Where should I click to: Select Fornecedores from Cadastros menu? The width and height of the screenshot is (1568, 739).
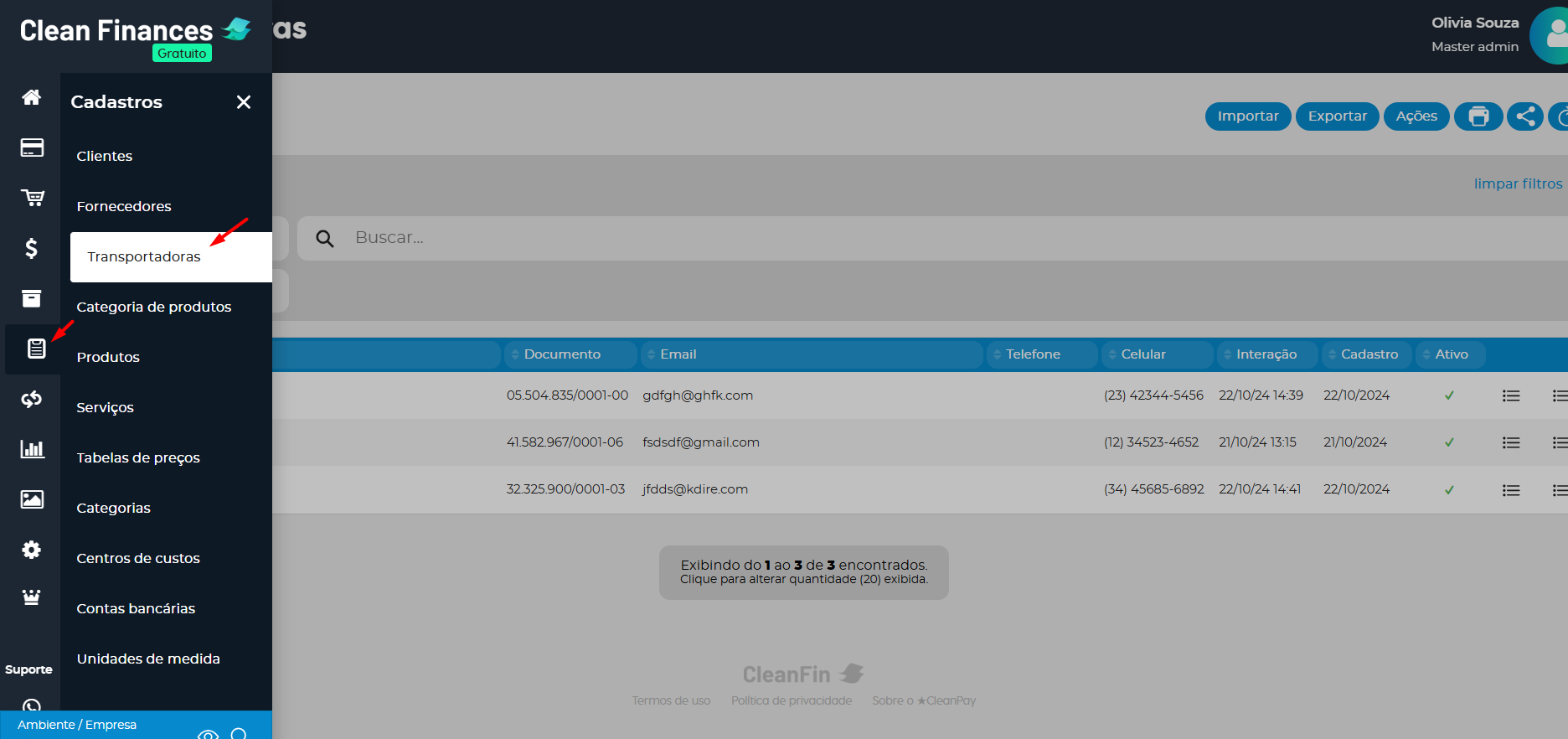pos(124,206)
